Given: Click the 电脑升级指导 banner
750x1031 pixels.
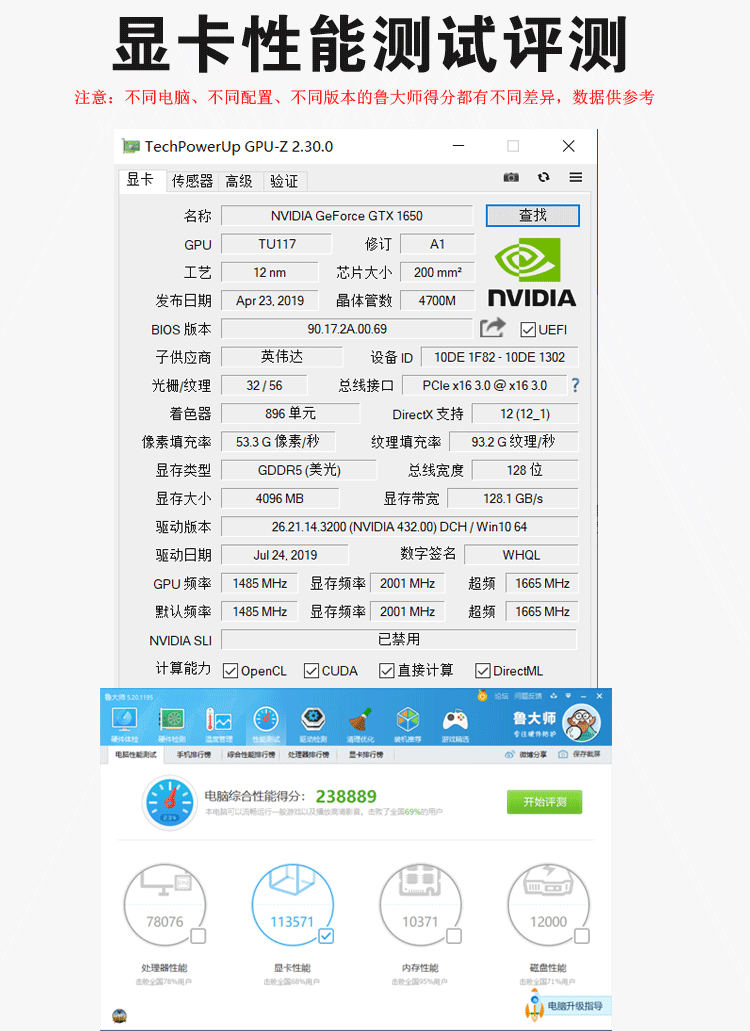Looking at the screenshot, I should tap(574, 1006).
